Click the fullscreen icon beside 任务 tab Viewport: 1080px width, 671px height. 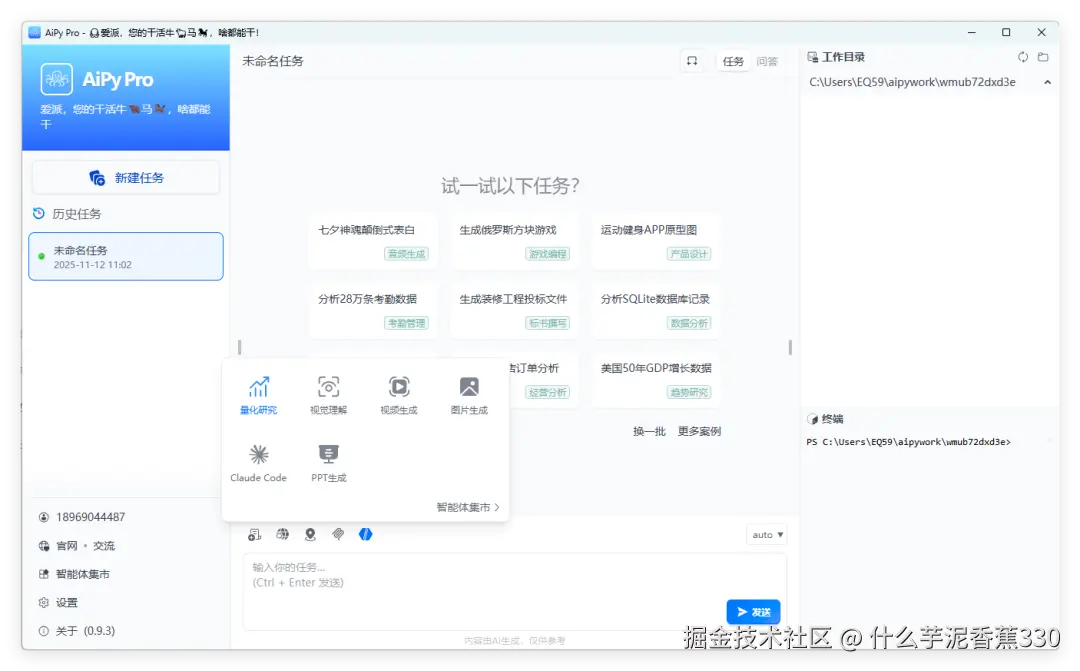tap(692, 61)
